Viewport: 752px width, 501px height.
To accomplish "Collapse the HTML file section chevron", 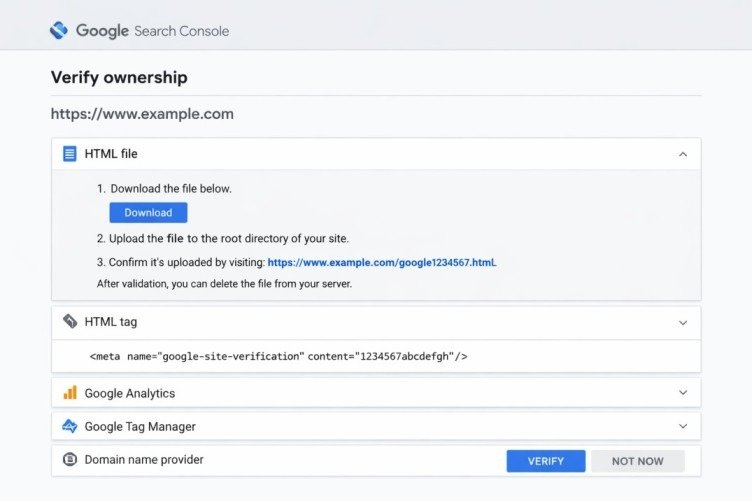I will 683,154.
